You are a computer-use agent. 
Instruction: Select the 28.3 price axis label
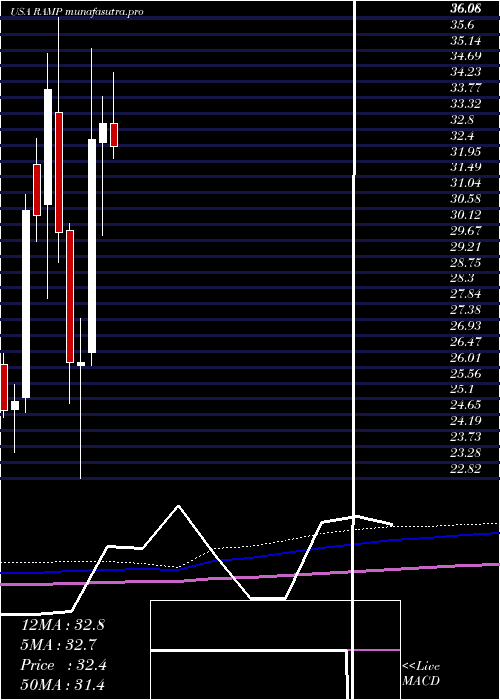pyautogui.click(x=462, y=278)
